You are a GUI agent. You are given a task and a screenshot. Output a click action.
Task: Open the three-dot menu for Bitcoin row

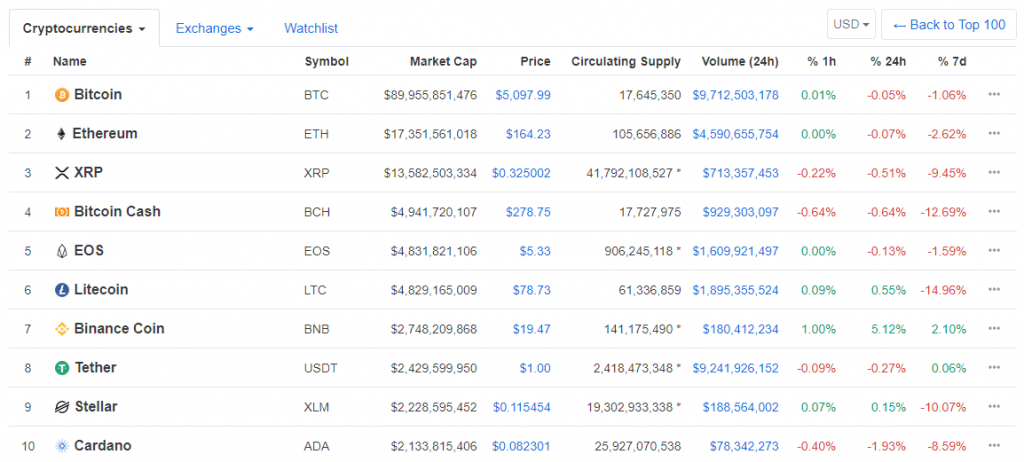pos(993,95)
